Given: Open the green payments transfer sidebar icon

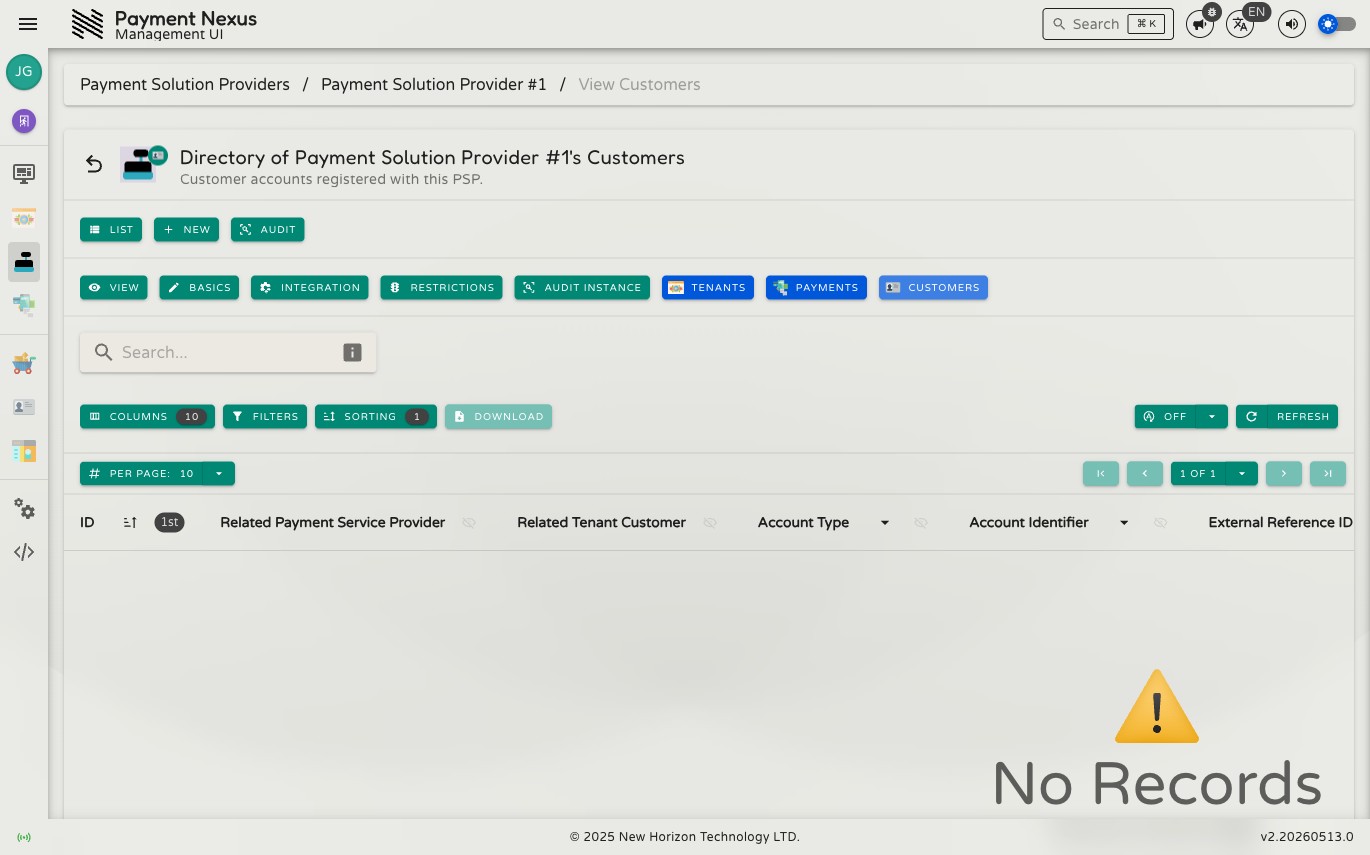Looking at the screenshot, I should (x=24, y=306).
